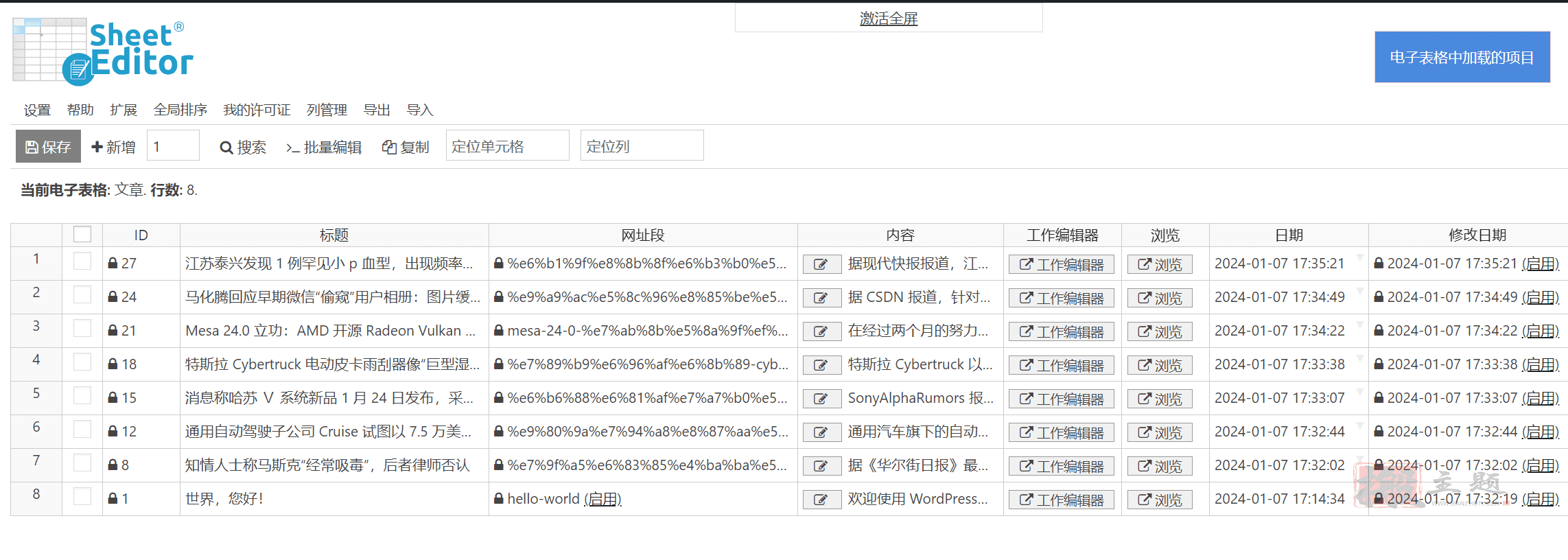Click lock icon on modified date 17:35:21
Screen dimensions: 1568x560
pos(1379,263)
